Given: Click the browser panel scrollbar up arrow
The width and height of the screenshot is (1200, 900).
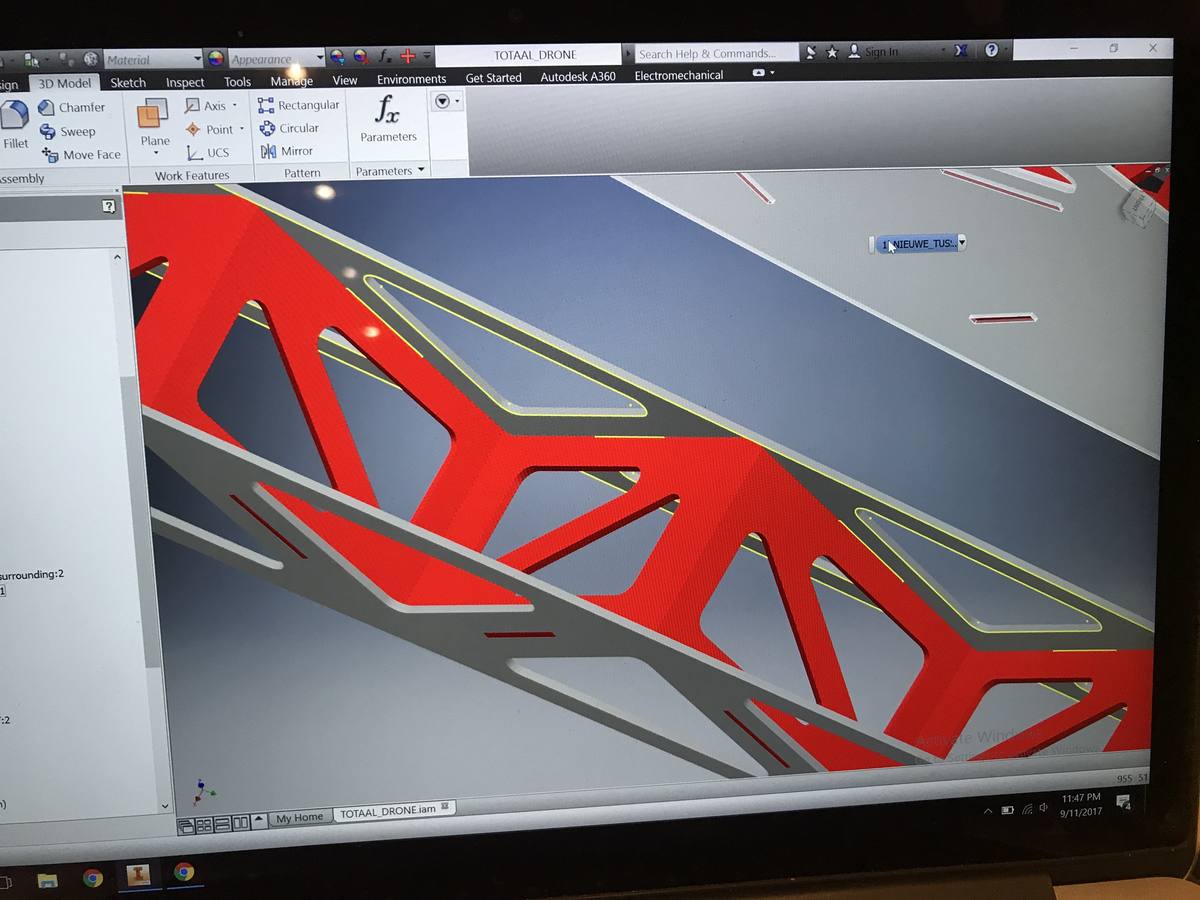Looking at the screenshot, I should 119,257.
